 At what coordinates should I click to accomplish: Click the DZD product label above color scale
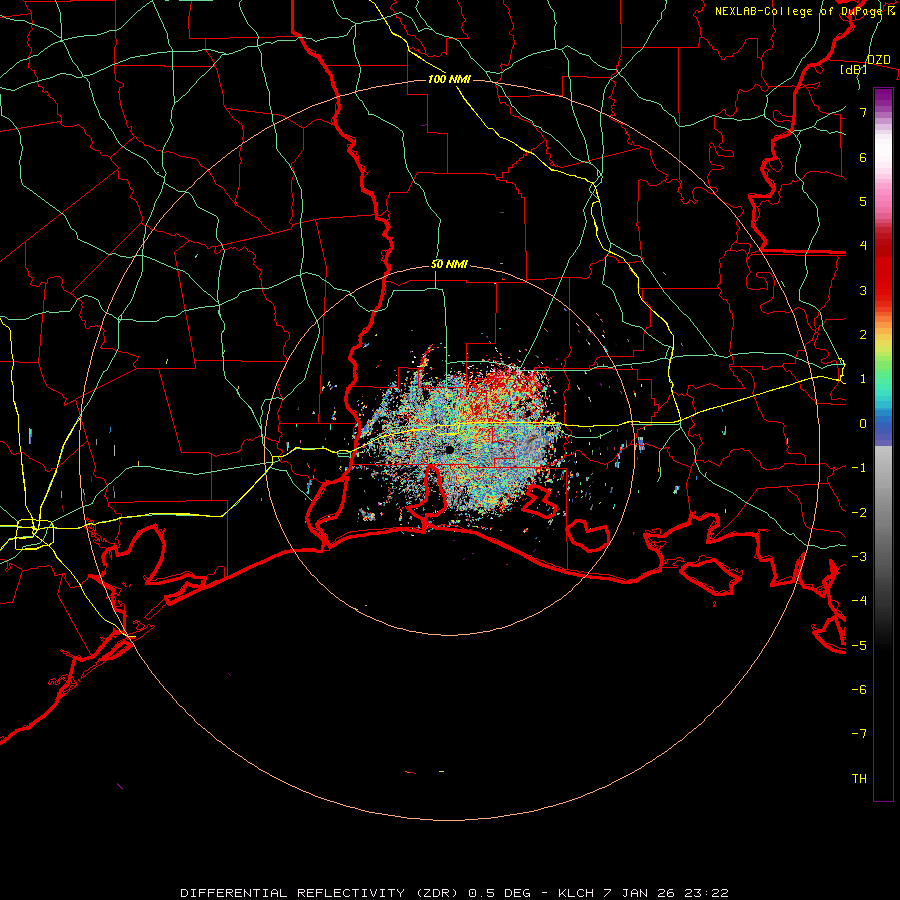pyautogui.click(x=878, y=60)
